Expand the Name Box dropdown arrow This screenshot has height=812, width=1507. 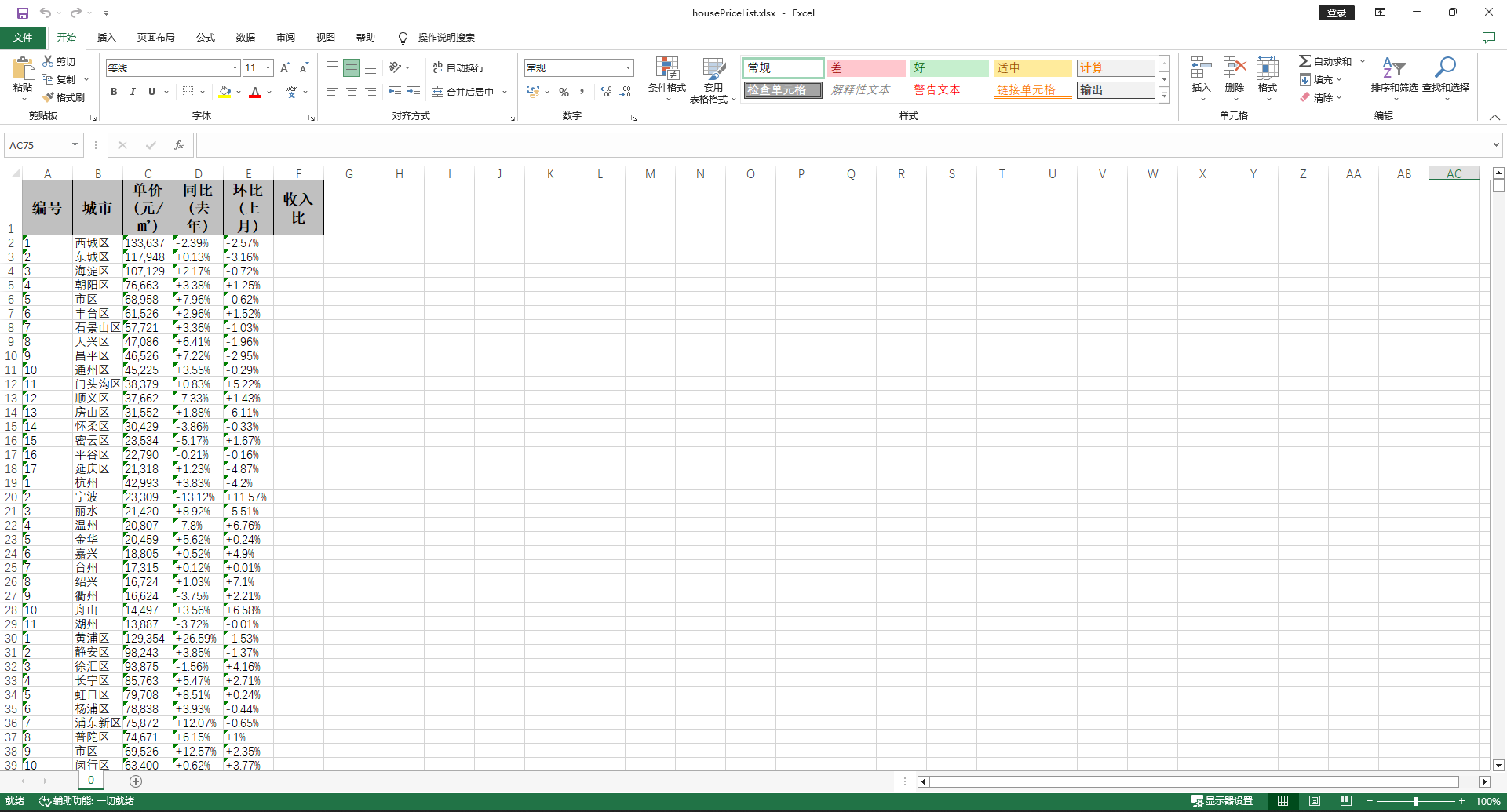click(x=75, y=145)
